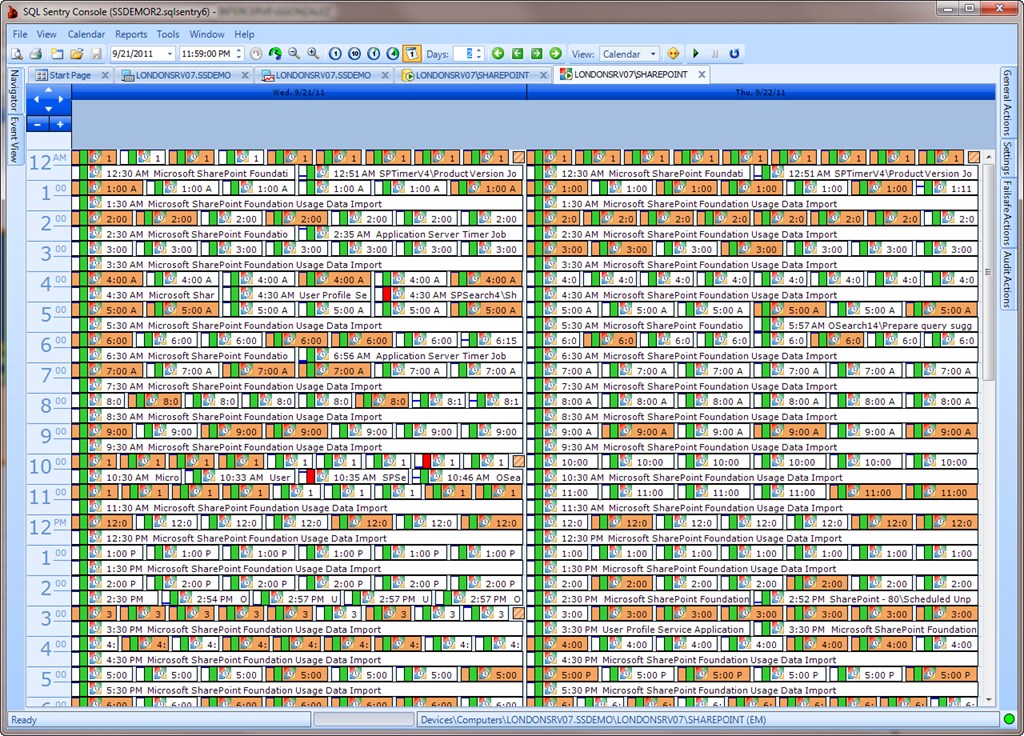Open the Help menu

pos(244,35)
